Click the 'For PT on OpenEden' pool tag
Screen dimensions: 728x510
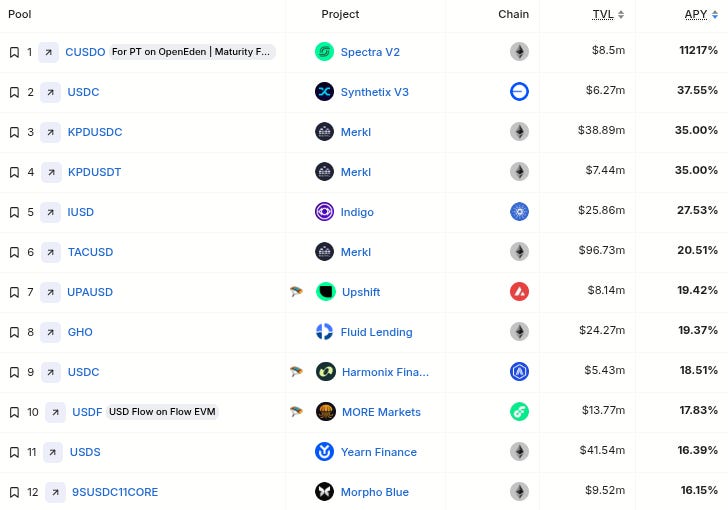193,52
